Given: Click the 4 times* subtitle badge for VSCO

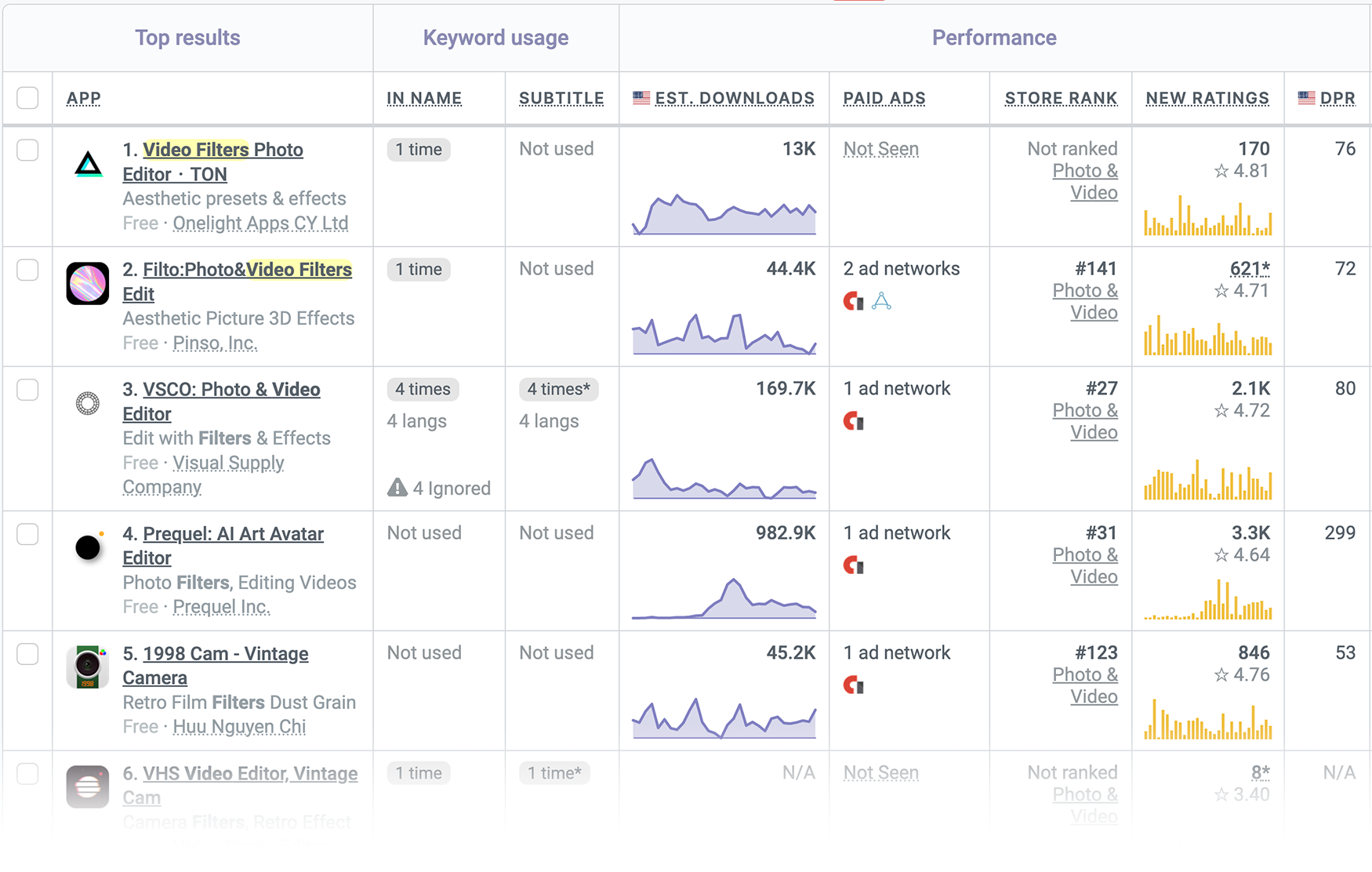Looking at the screenshot, I should [558, 389].
